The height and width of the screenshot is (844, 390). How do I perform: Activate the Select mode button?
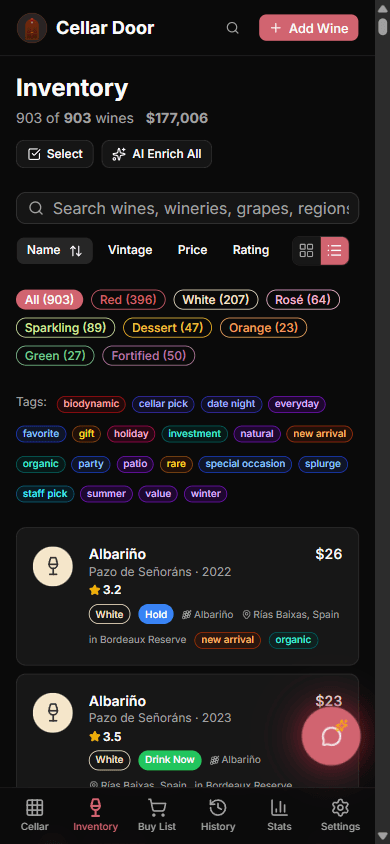[55, 154]
